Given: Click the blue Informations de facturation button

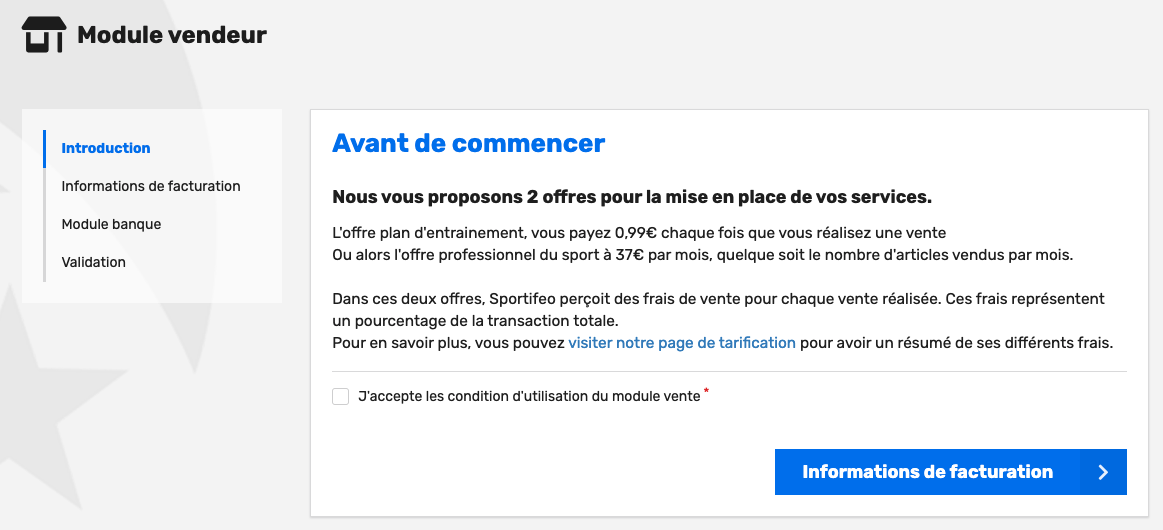Looking at the screenshot, I should coord(950,471).
